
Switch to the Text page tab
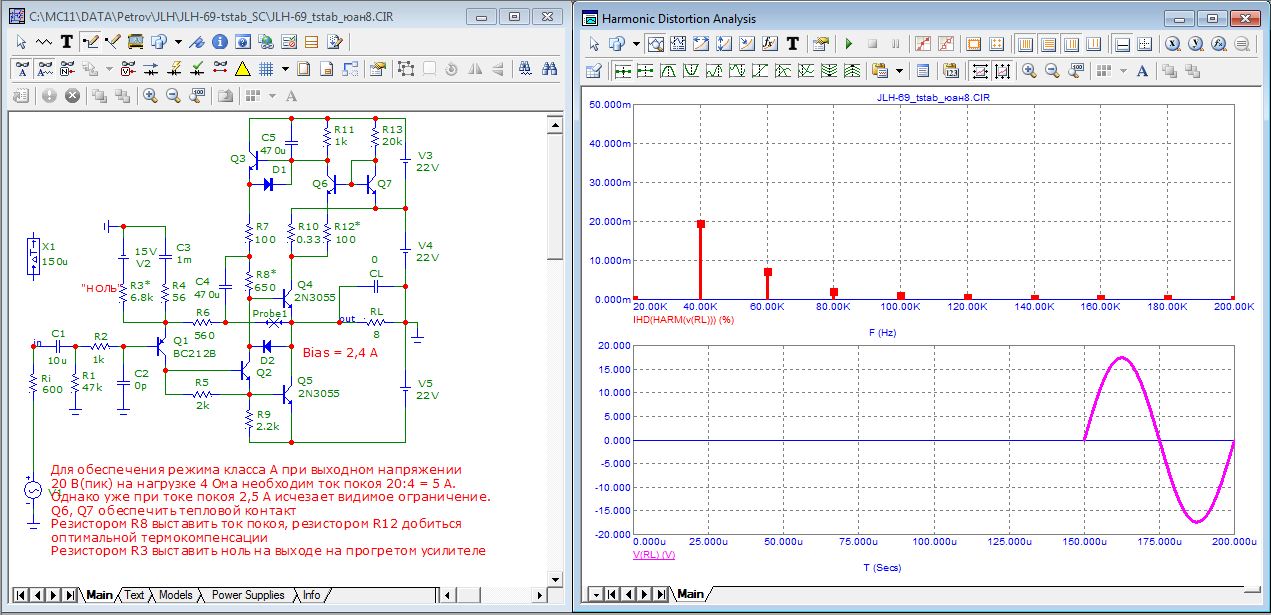134,595
